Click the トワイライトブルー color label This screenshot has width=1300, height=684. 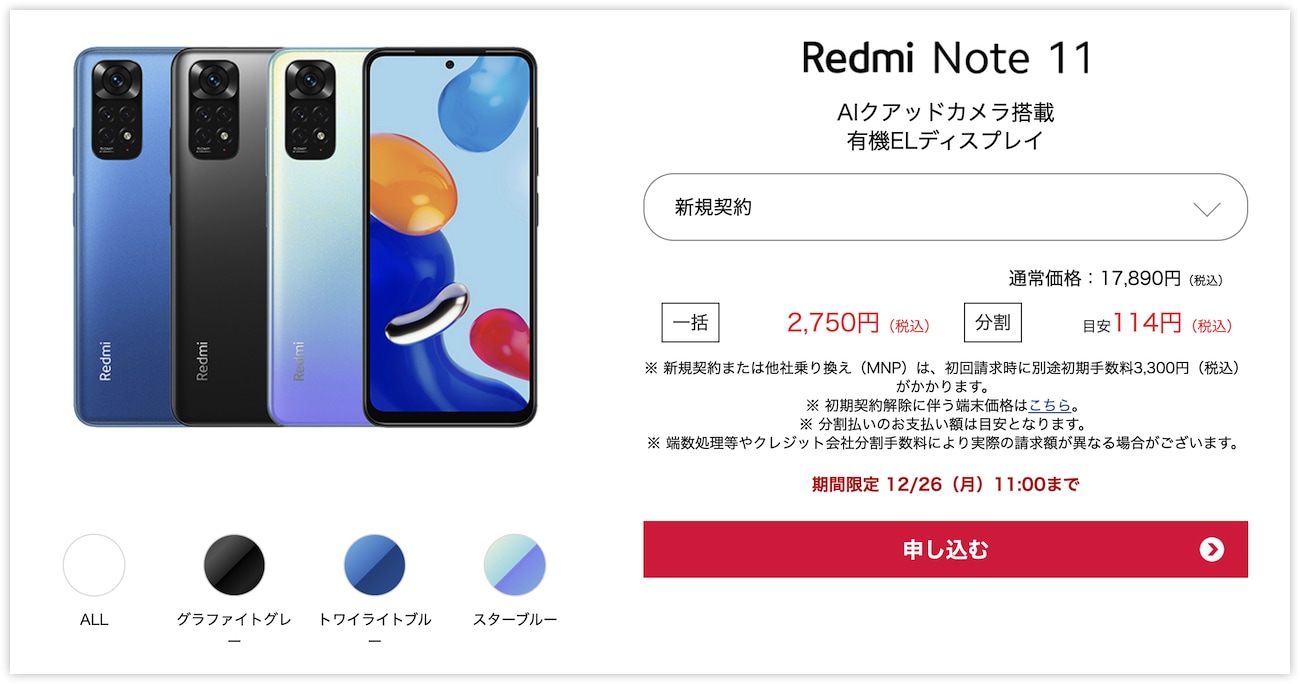(x=374, y=629)
